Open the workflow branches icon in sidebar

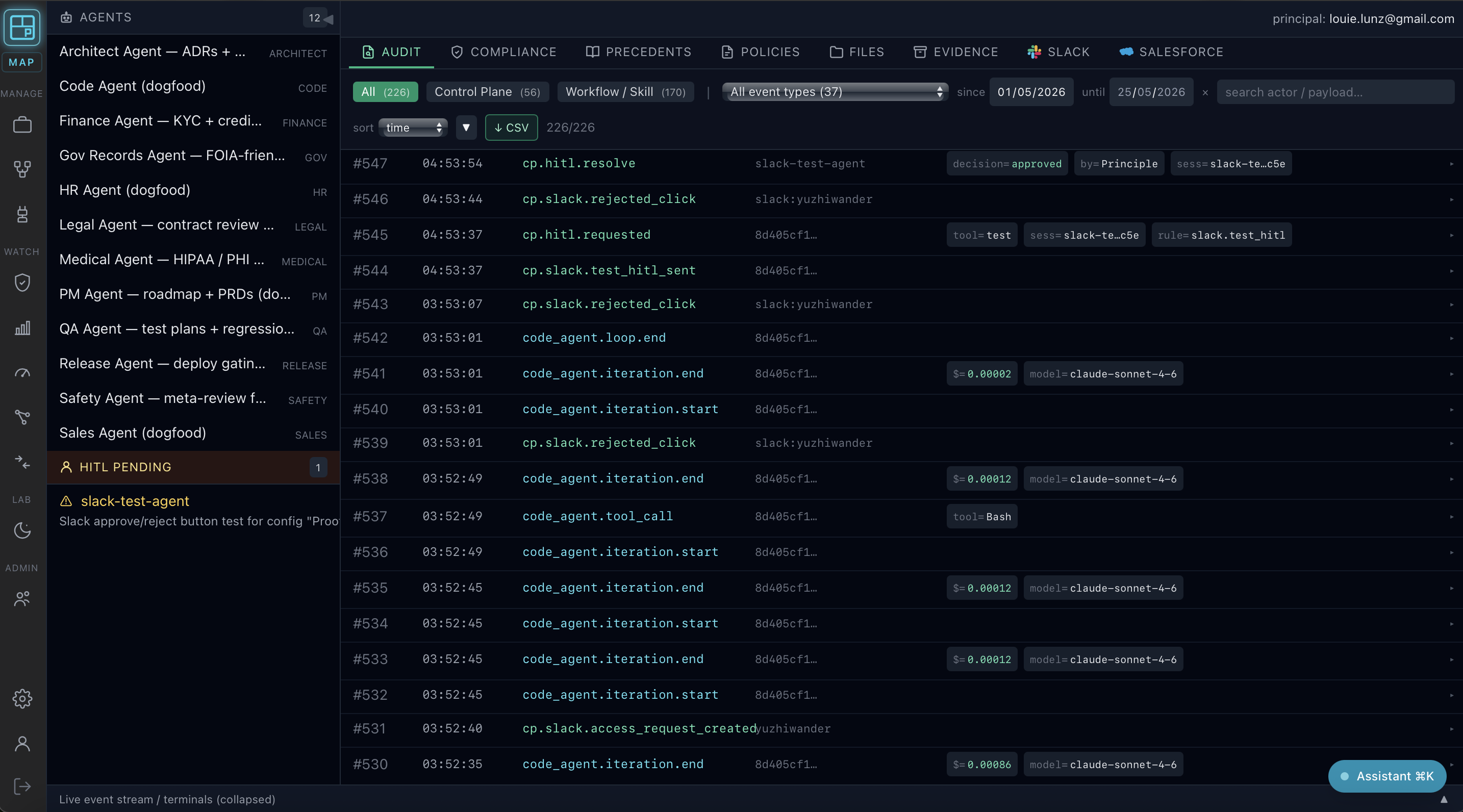coord(22,169)
